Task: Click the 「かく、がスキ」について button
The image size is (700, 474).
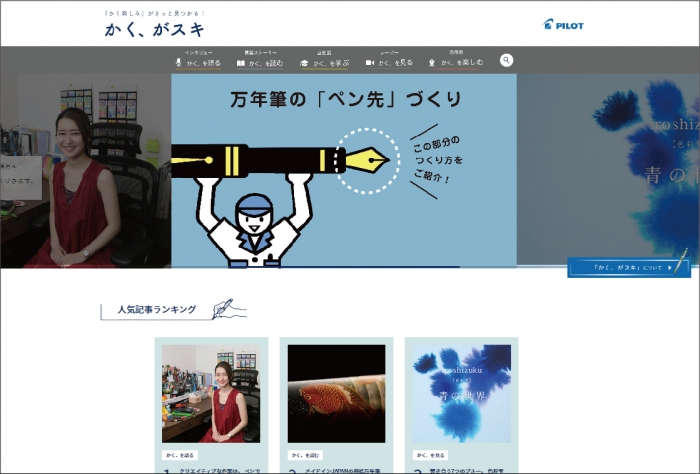Action: [629, 267]
